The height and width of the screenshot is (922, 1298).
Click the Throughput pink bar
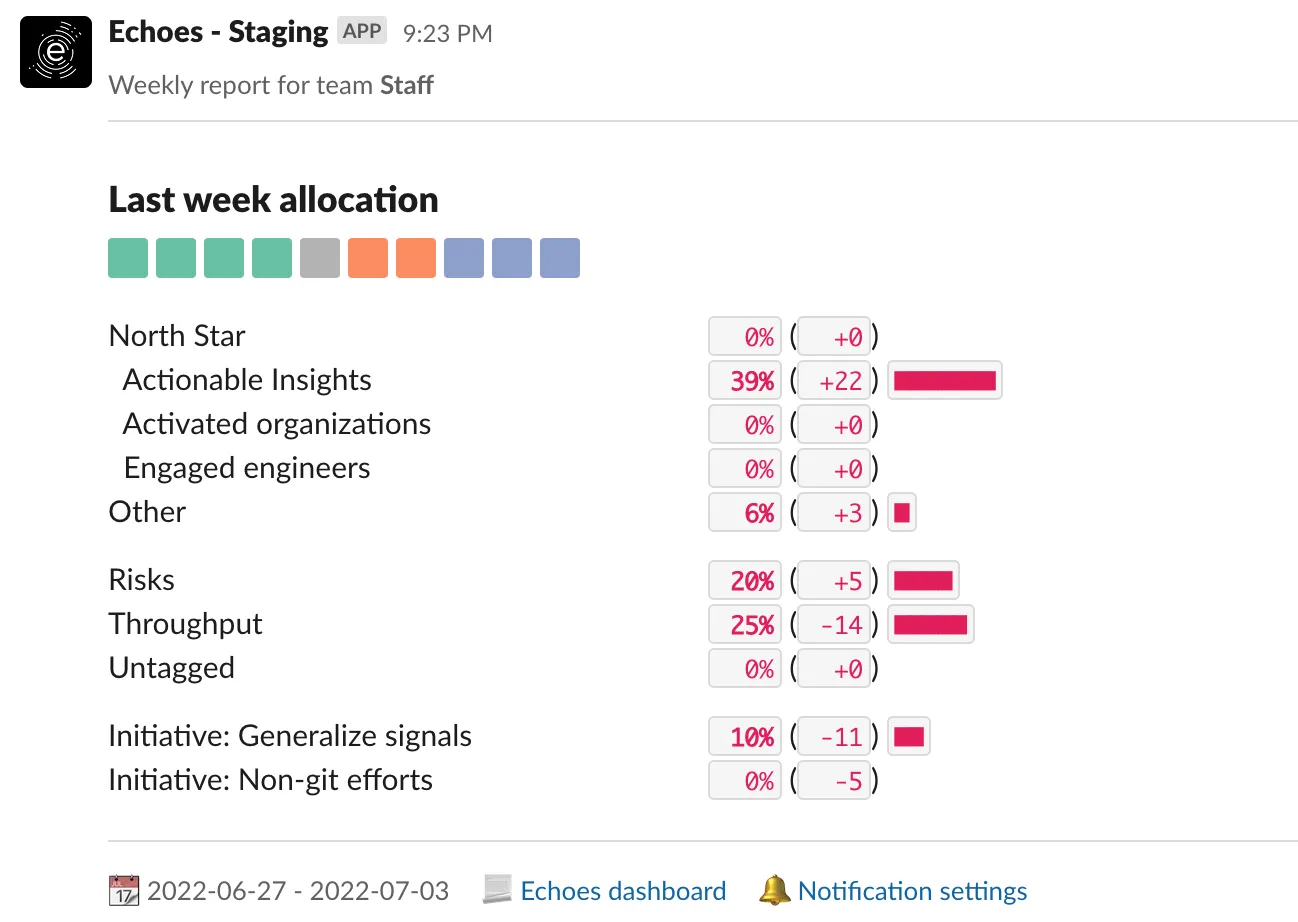930,625
